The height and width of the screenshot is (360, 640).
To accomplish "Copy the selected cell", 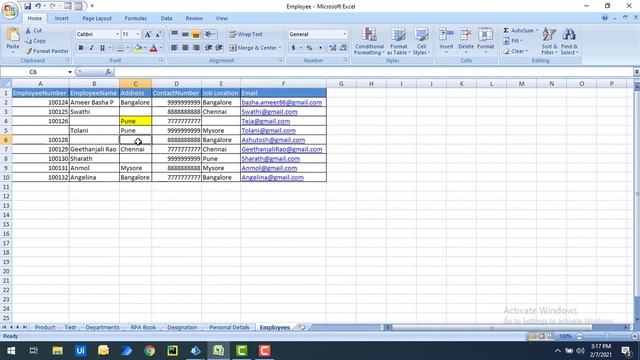I will 36,41.
